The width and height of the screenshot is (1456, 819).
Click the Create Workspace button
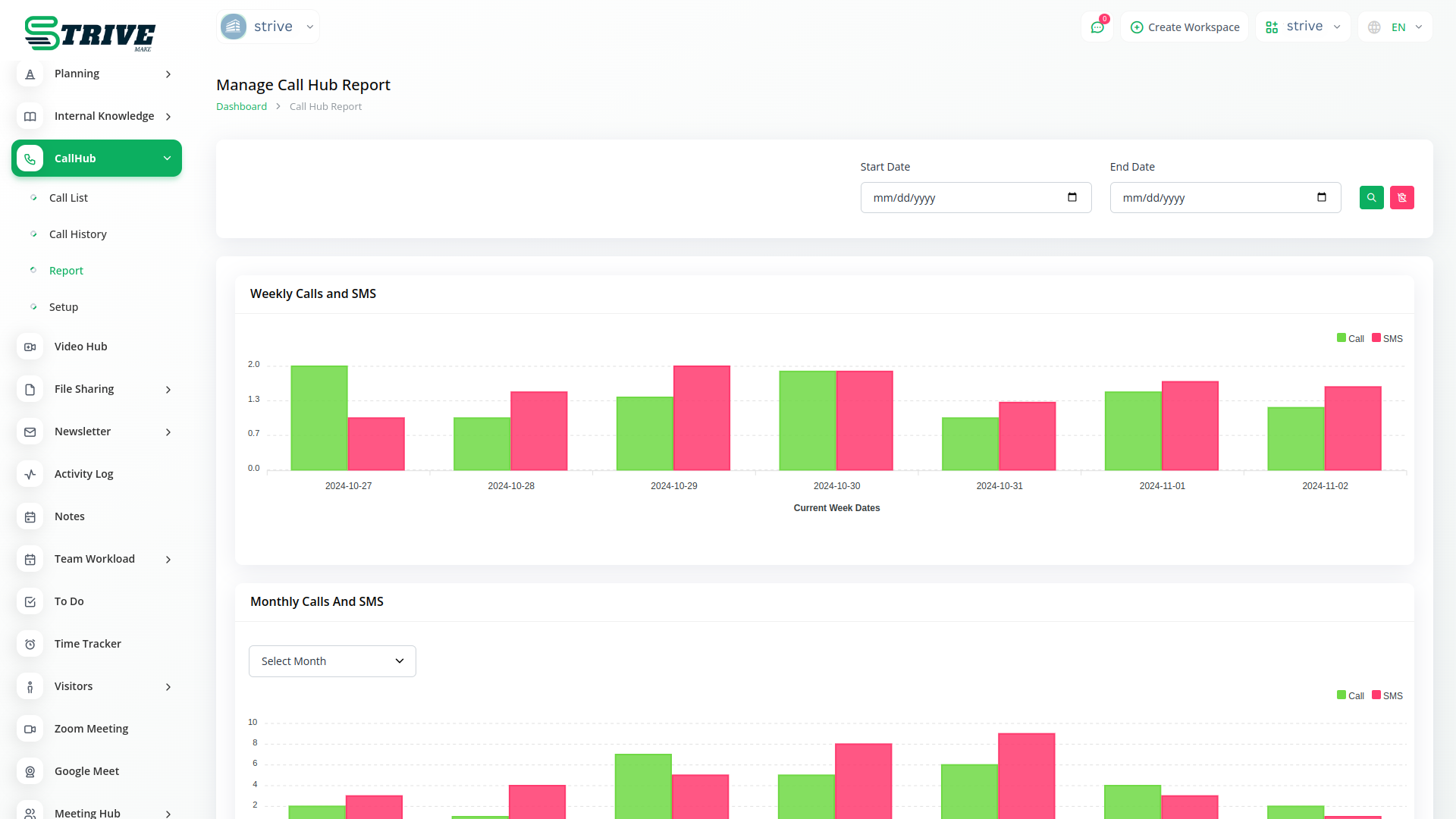[1185, 27]
